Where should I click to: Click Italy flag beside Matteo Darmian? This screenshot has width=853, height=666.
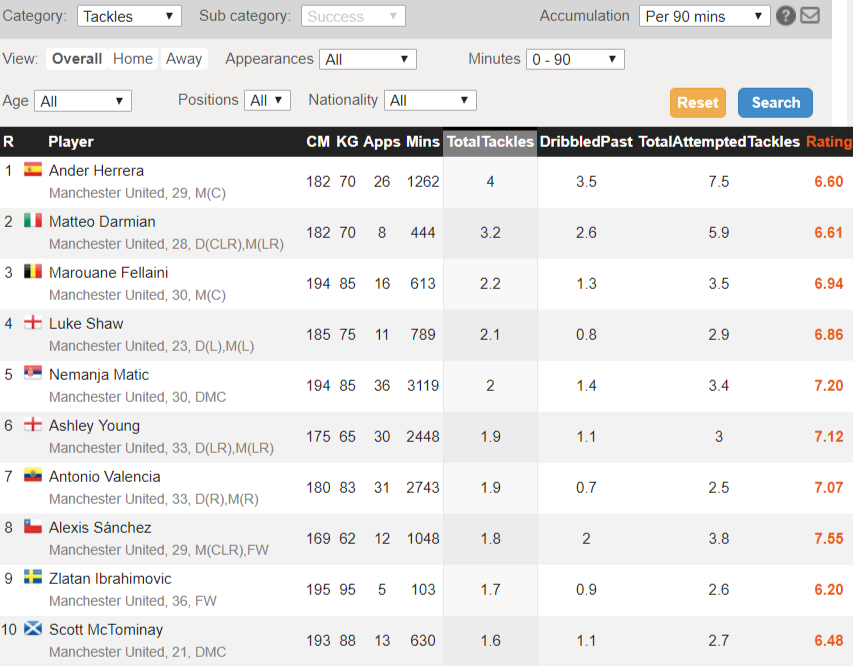click(33, 220)
